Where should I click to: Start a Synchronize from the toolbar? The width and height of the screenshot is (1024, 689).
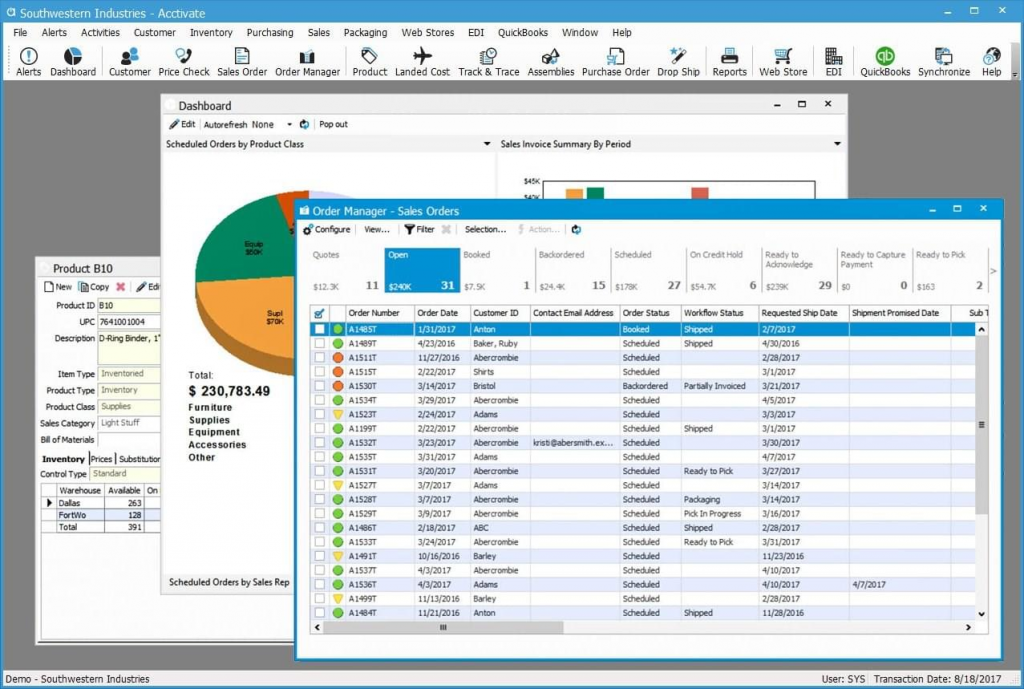(x=944, y=60)
